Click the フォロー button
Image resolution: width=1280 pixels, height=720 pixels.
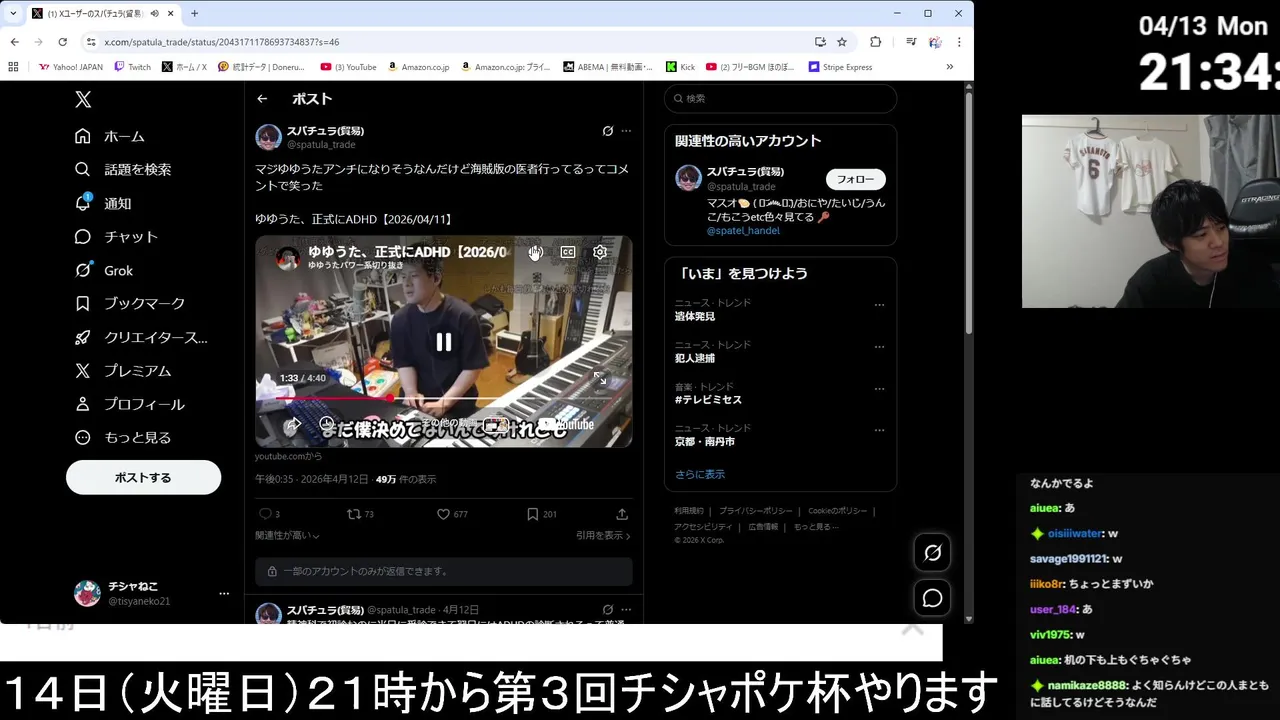[855, 179]
